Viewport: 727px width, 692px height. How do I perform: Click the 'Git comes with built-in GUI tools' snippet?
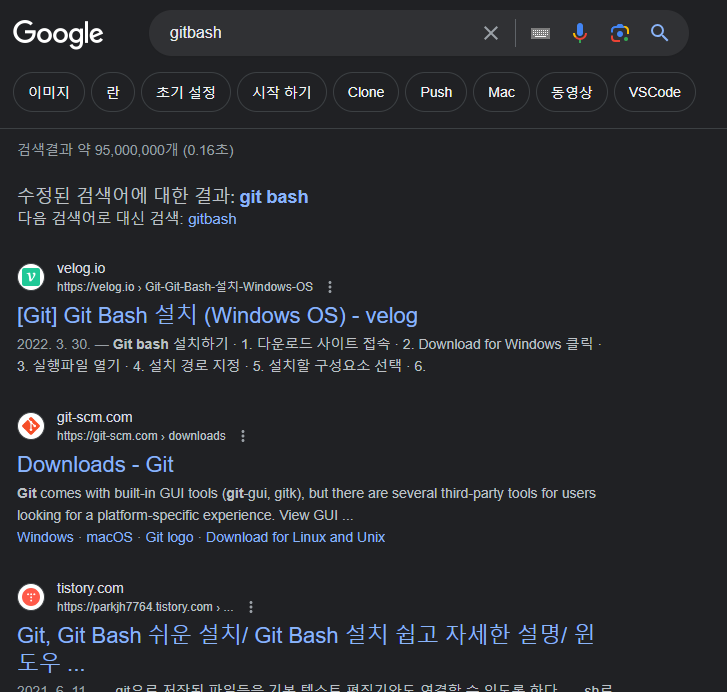pos(306,504)
